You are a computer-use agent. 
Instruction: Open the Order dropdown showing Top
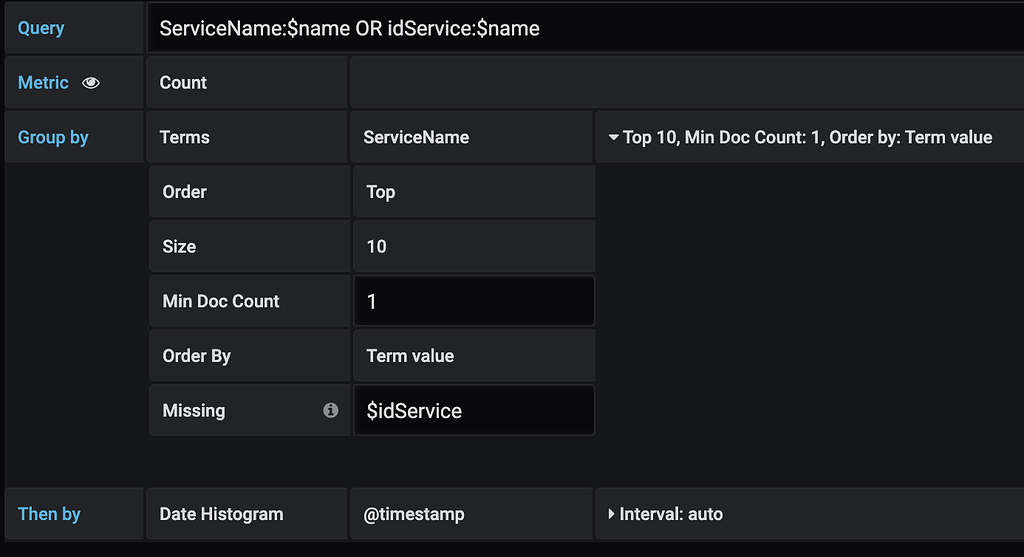point(381,192)
